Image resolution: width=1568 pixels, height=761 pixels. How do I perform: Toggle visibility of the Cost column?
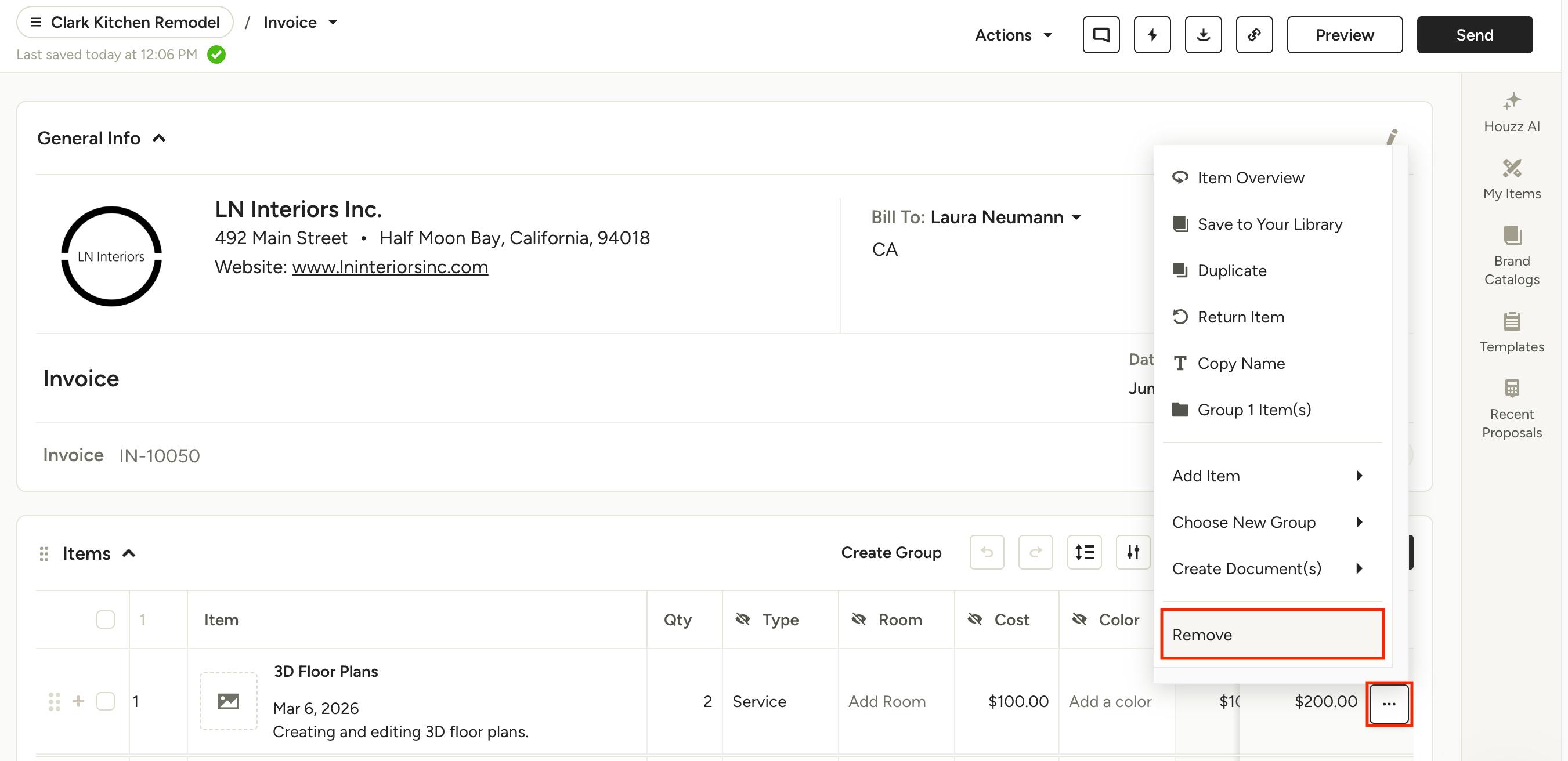coord(974,619)
